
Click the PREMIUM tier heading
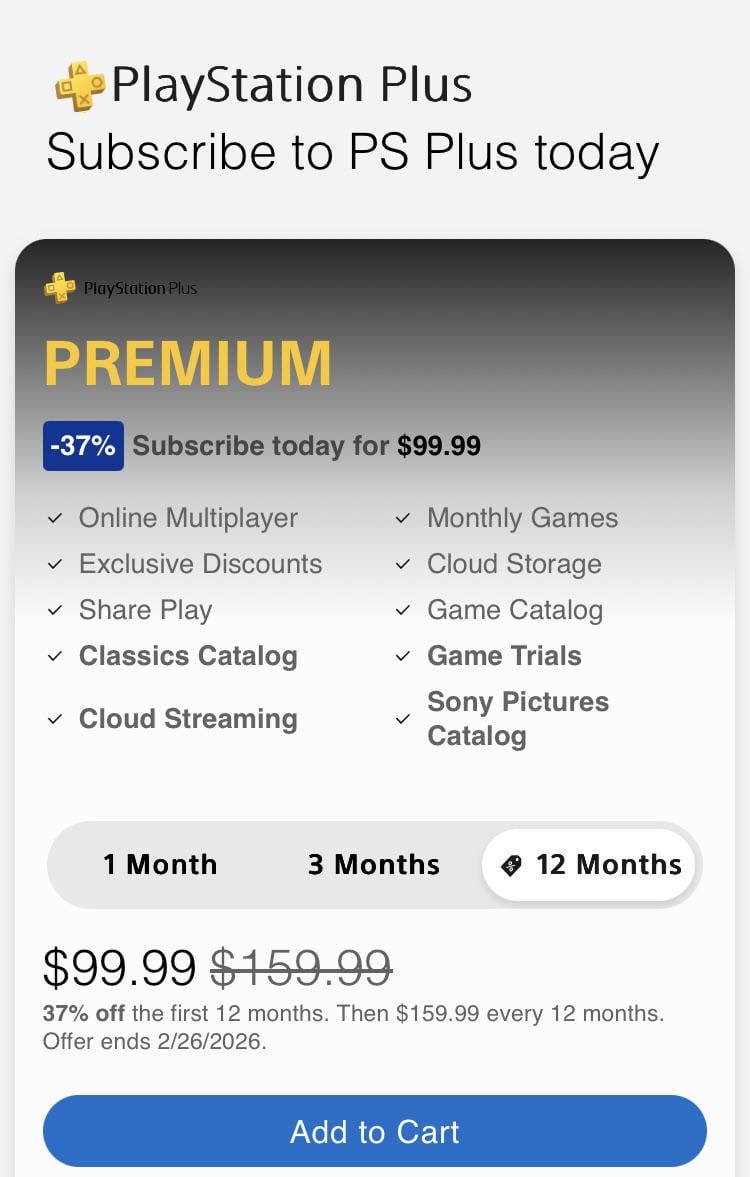pos(188,363)
